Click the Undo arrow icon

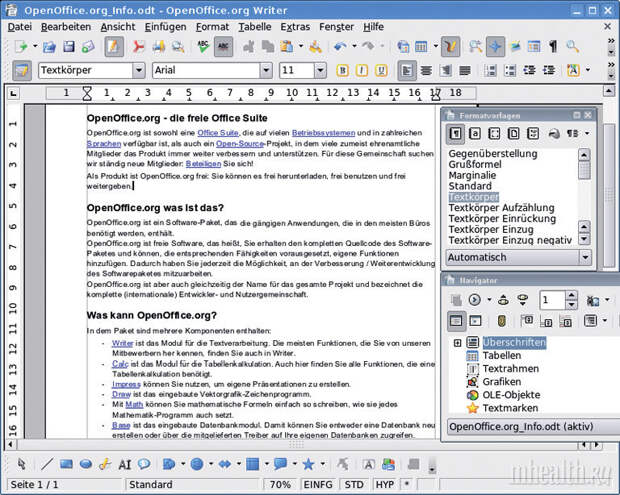tap(340, 47)
